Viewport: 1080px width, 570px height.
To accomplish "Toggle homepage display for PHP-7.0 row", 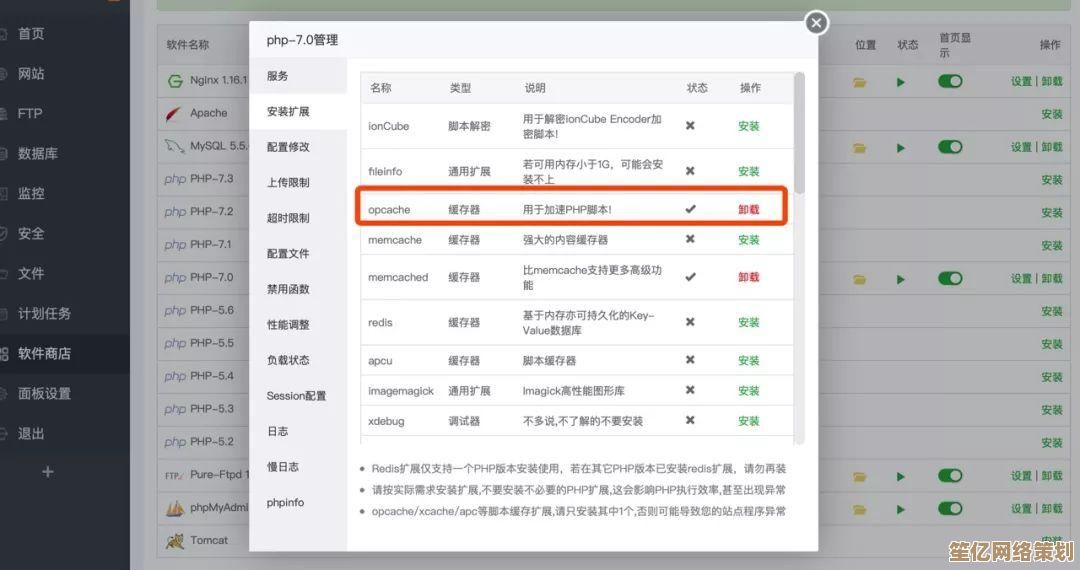I will [950, 279].
